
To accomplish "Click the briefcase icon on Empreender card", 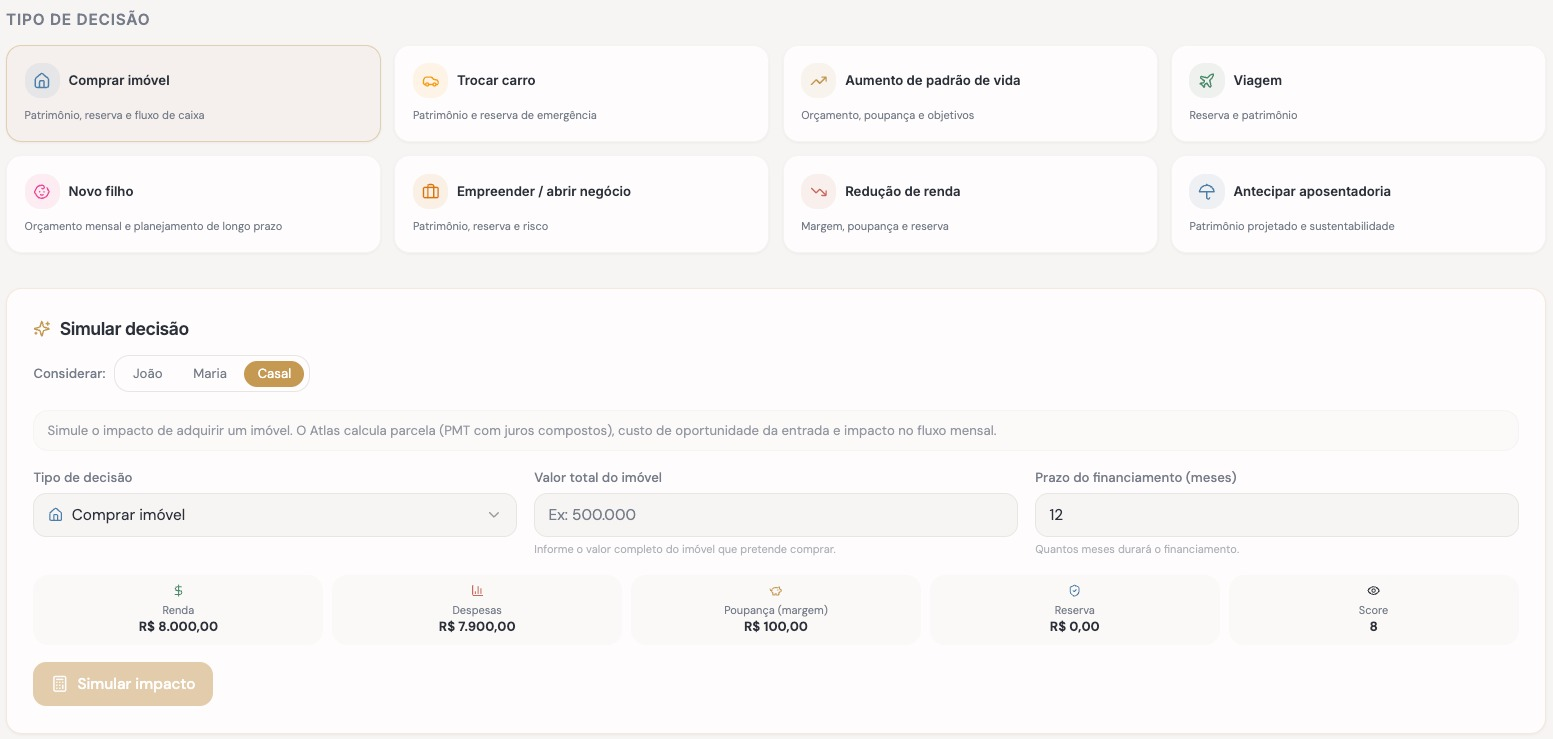I will [430, 191].
